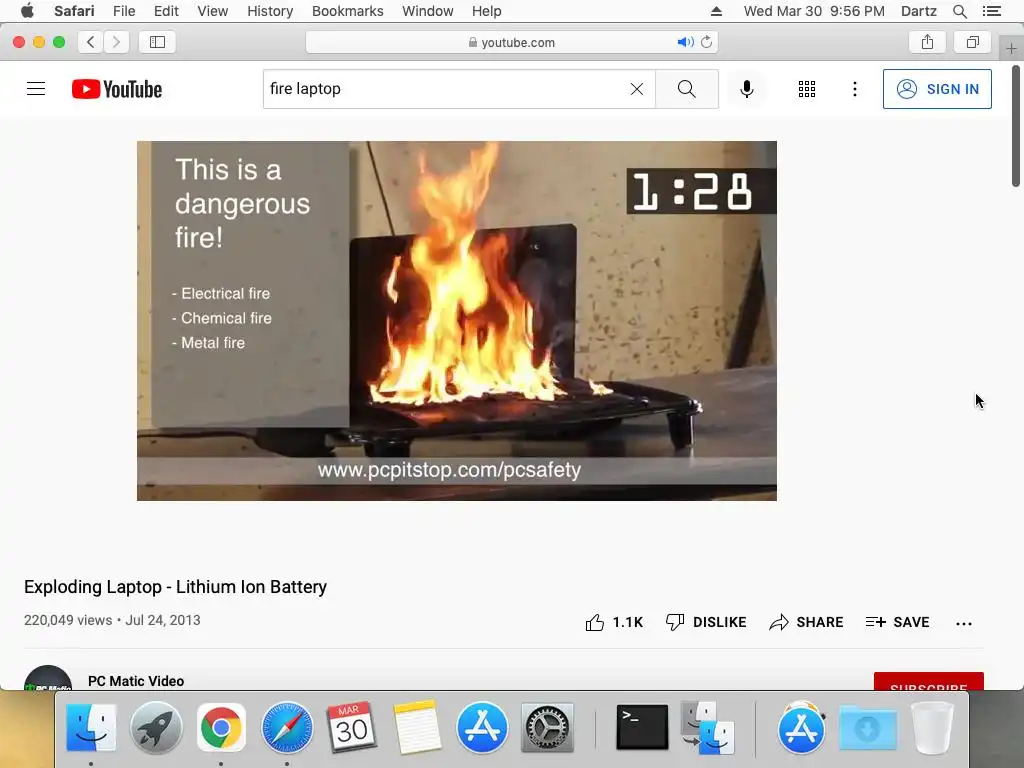Open System Preferences from the Dock
Image resolution: width=1024 pixels, height=768 pixels.
(547, 728)
